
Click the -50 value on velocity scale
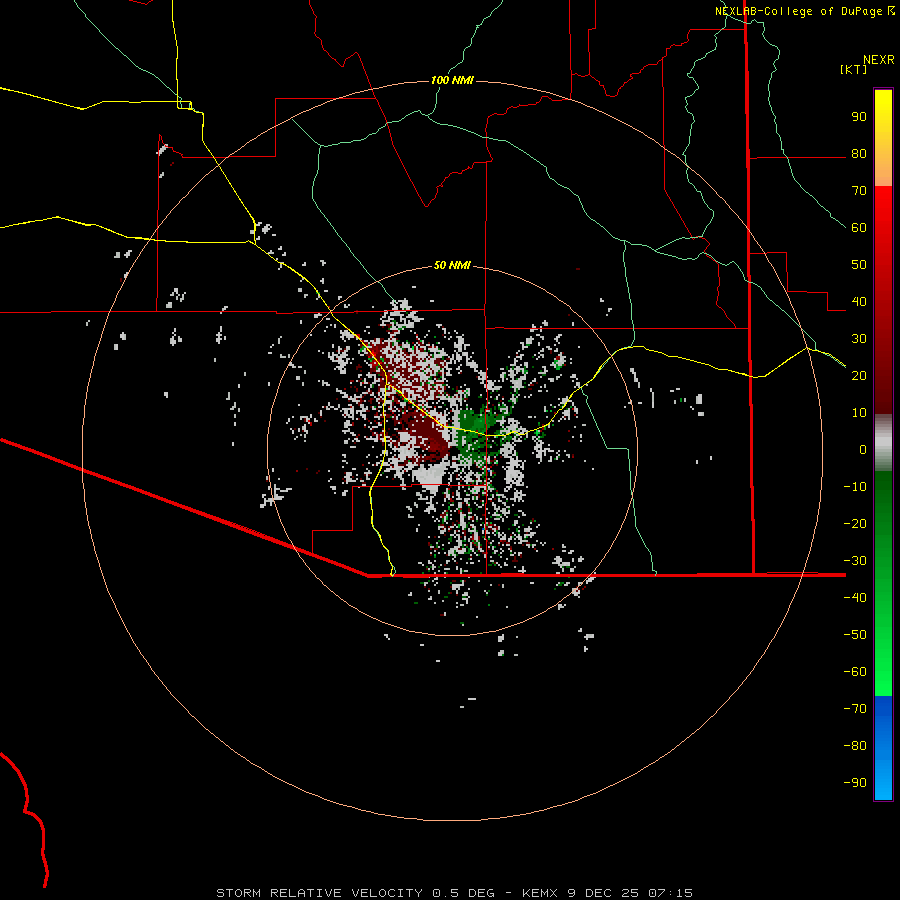tap(855, 635)
